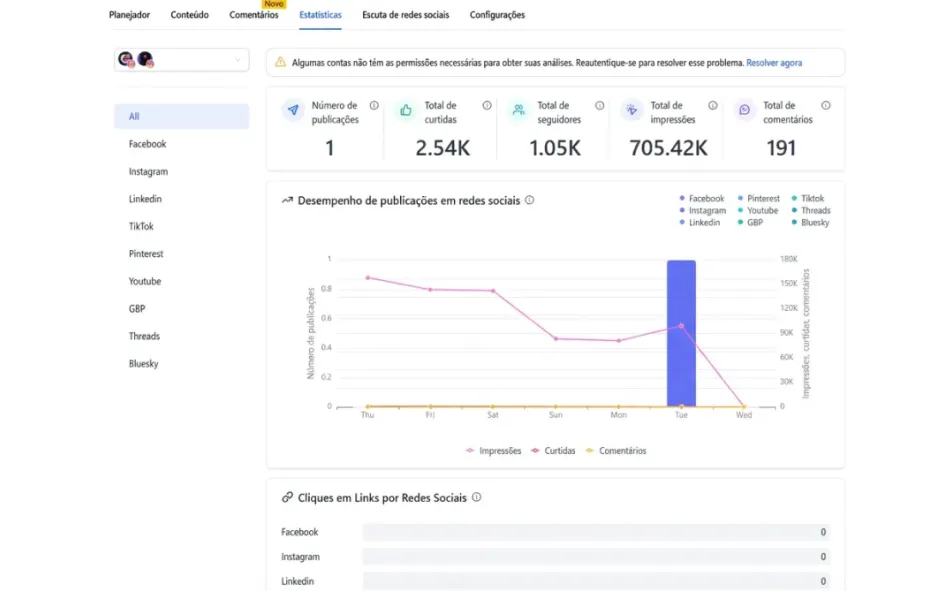Filter statistics by Youtube in sidebar
The height and width of the screenshot is (591, 945).
click(x=145, y=281)
